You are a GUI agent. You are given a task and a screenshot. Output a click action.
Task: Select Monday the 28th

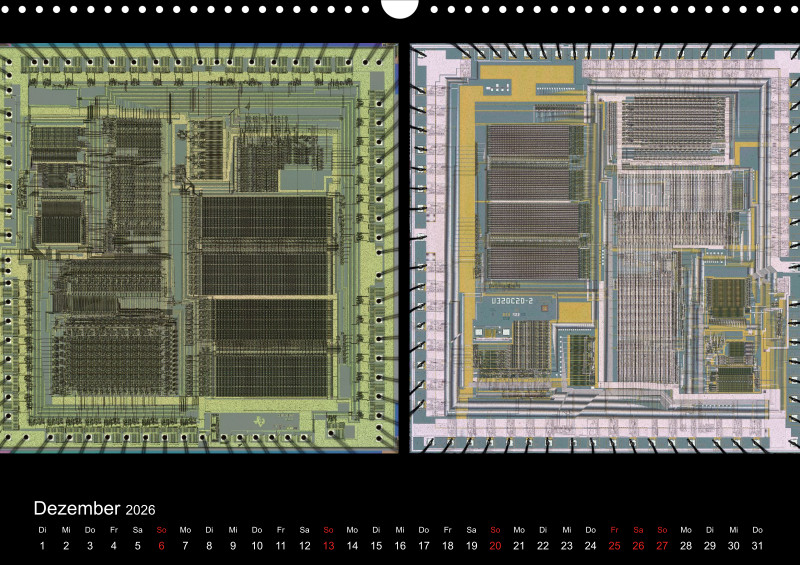click(686, 546)
